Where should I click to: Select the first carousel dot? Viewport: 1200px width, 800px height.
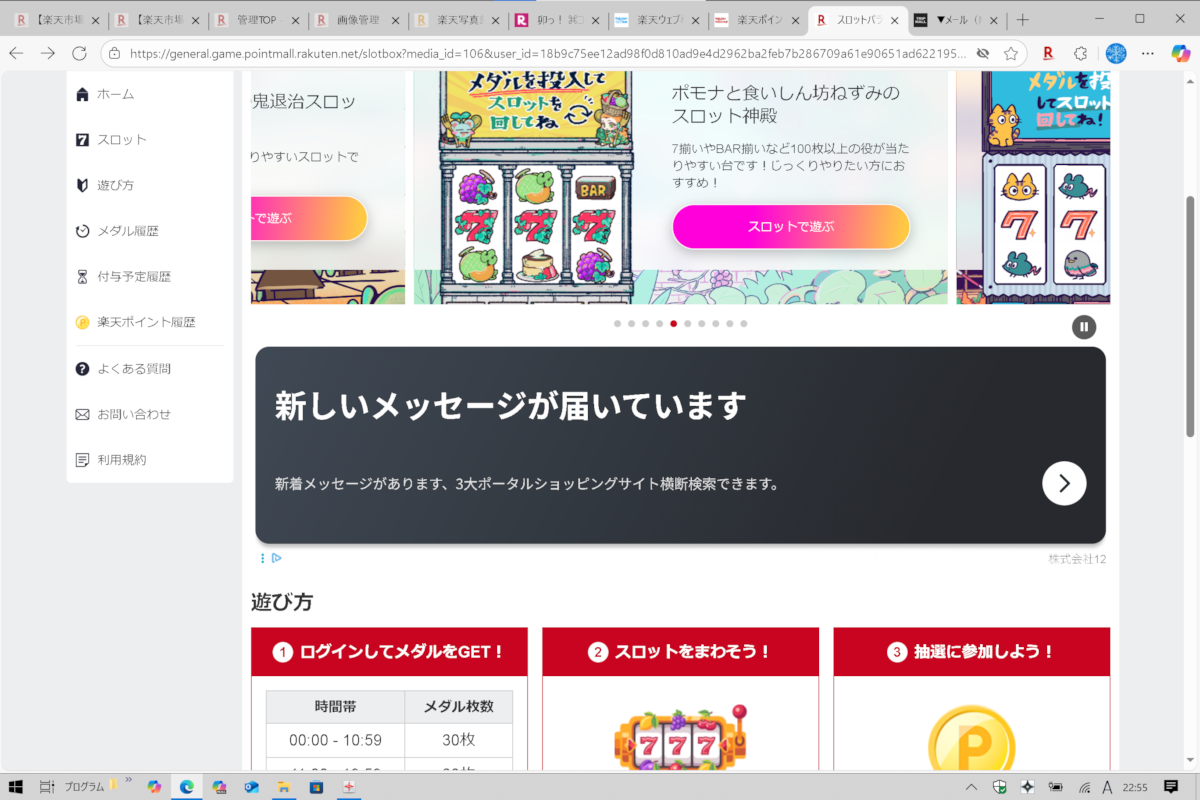[617, 324]
